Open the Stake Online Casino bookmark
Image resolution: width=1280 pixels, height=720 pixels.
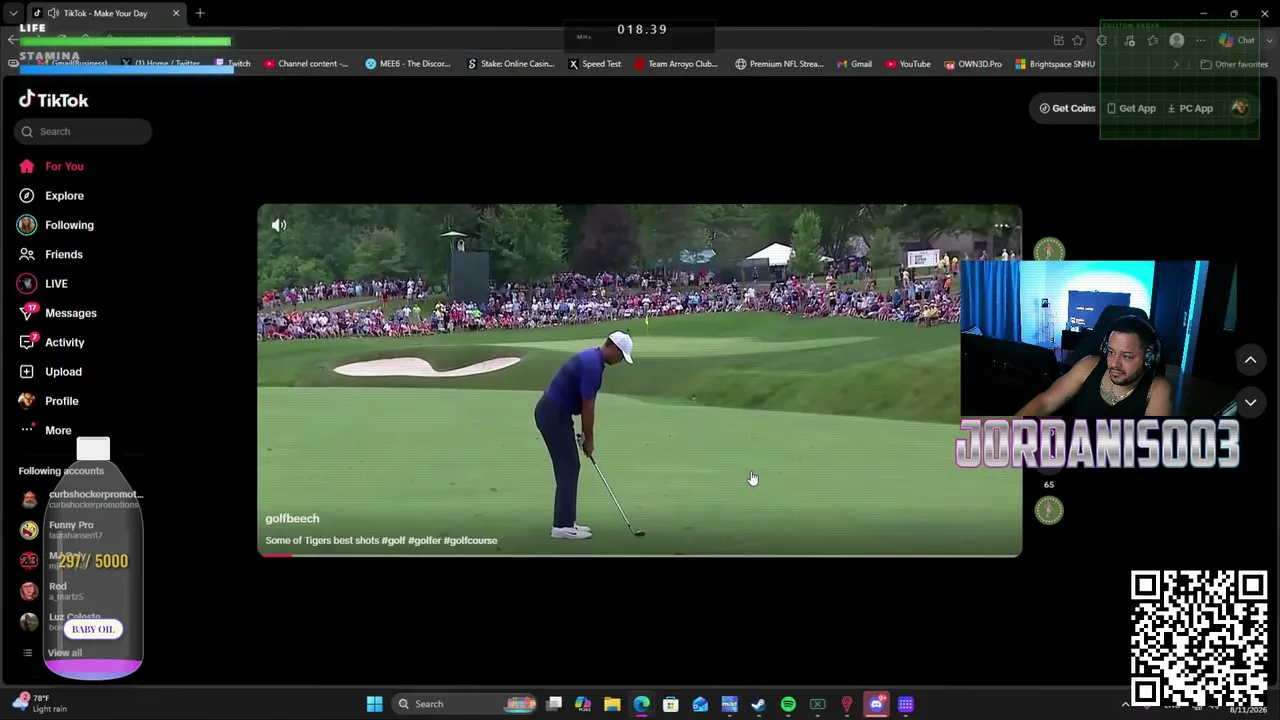pos(511,64)
